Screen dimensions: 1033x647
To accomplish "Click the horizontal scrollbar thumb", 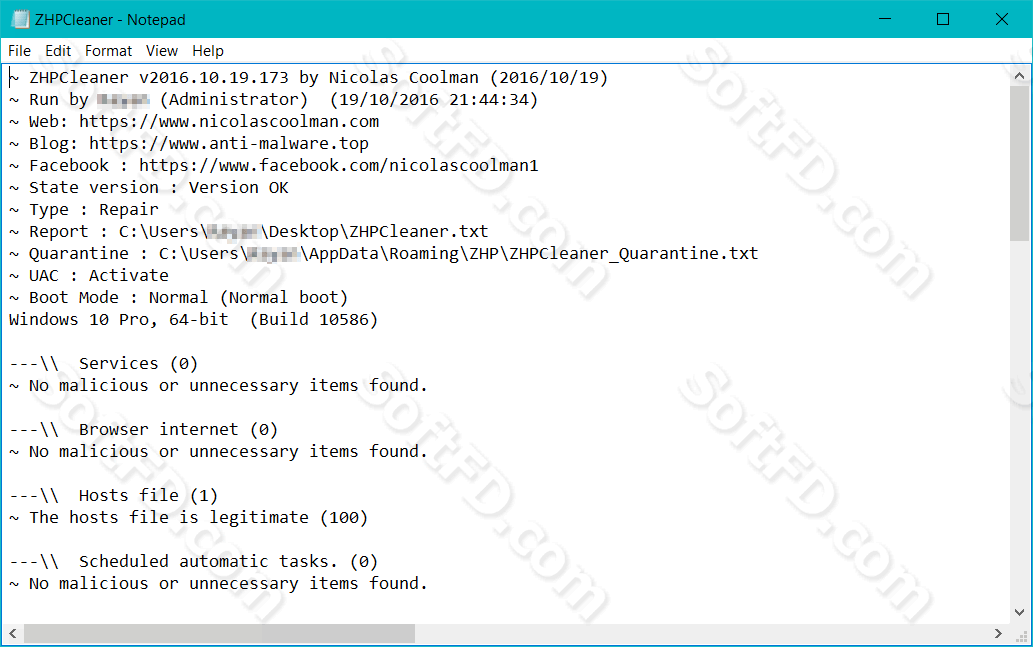I will [219, 633].
